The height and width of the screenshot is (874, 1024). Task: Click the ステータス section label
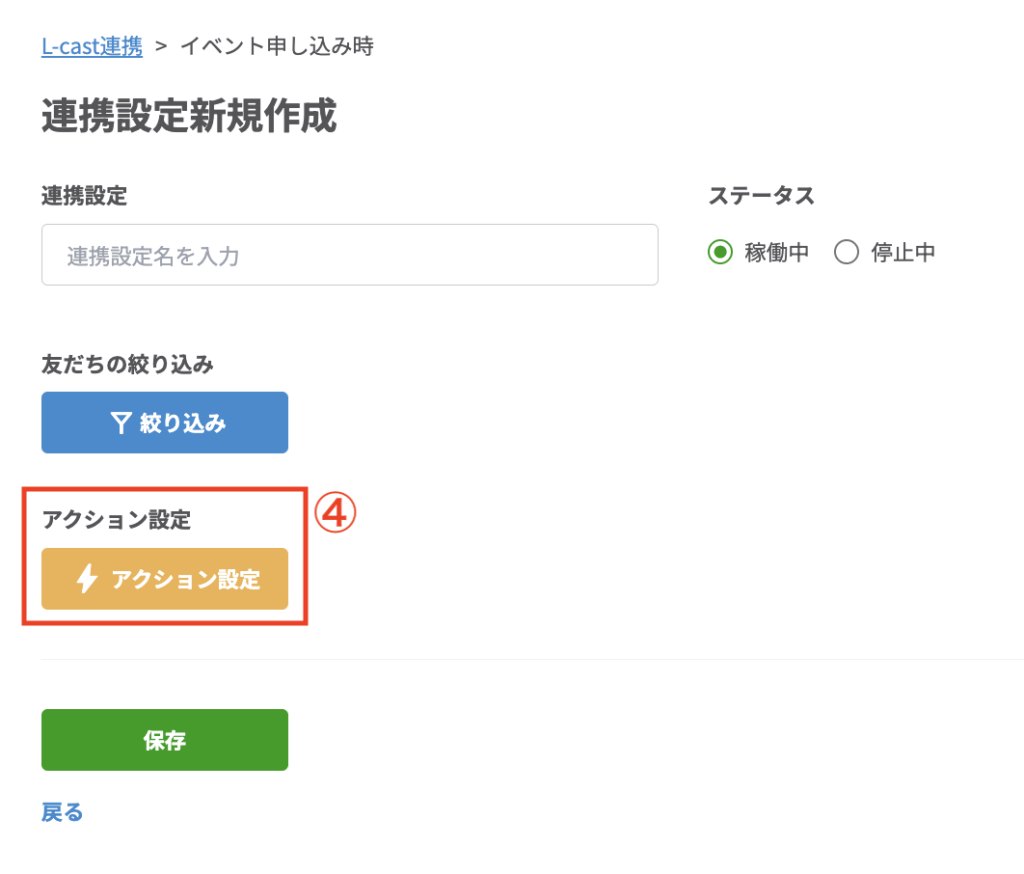click(x=761, y=196)
